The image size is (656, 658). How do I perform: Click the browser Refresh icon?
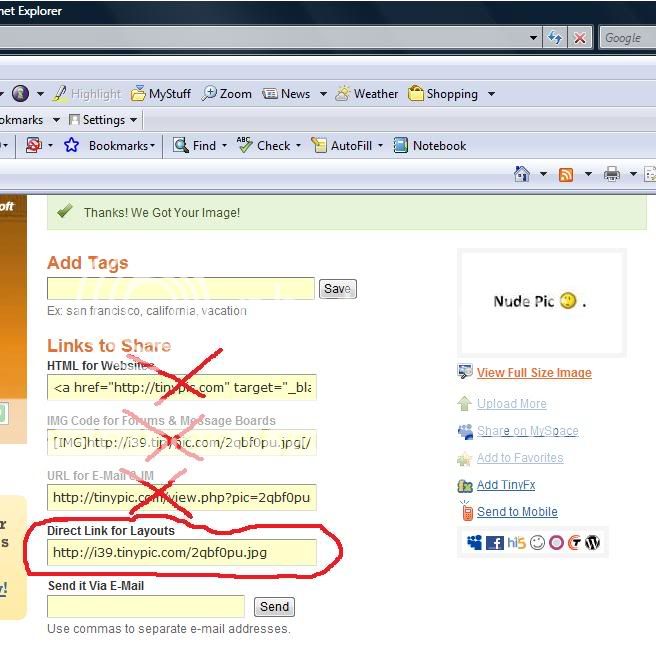555,38
